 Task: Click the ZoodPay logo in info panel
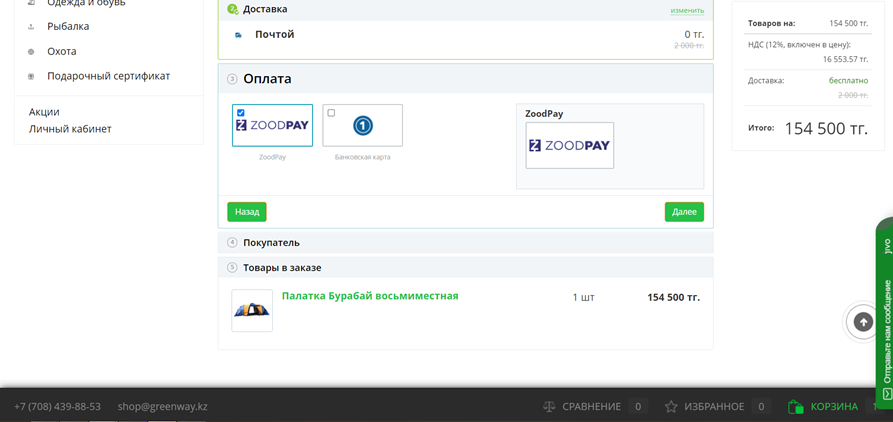pyautogui.click(x=570, y=145)
